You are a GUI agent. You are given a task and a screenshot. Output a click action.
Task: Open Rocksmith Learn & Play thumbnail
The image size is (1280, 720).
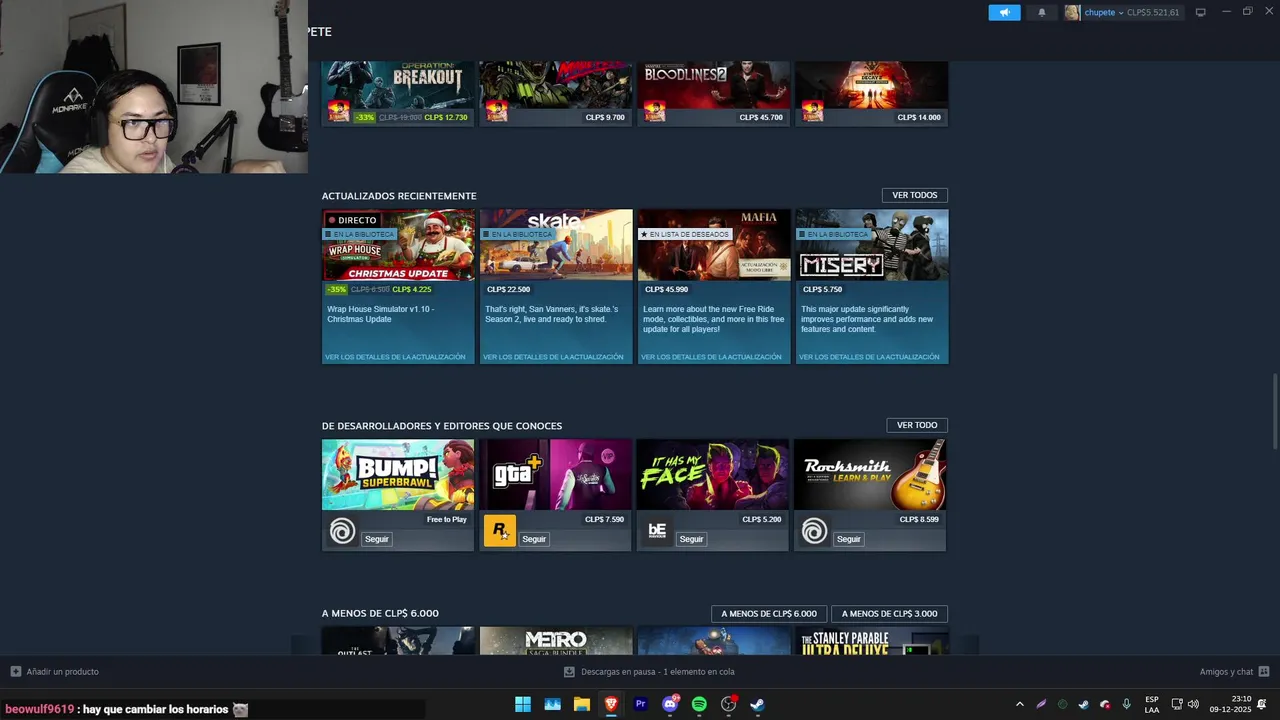tap(870, 475)
